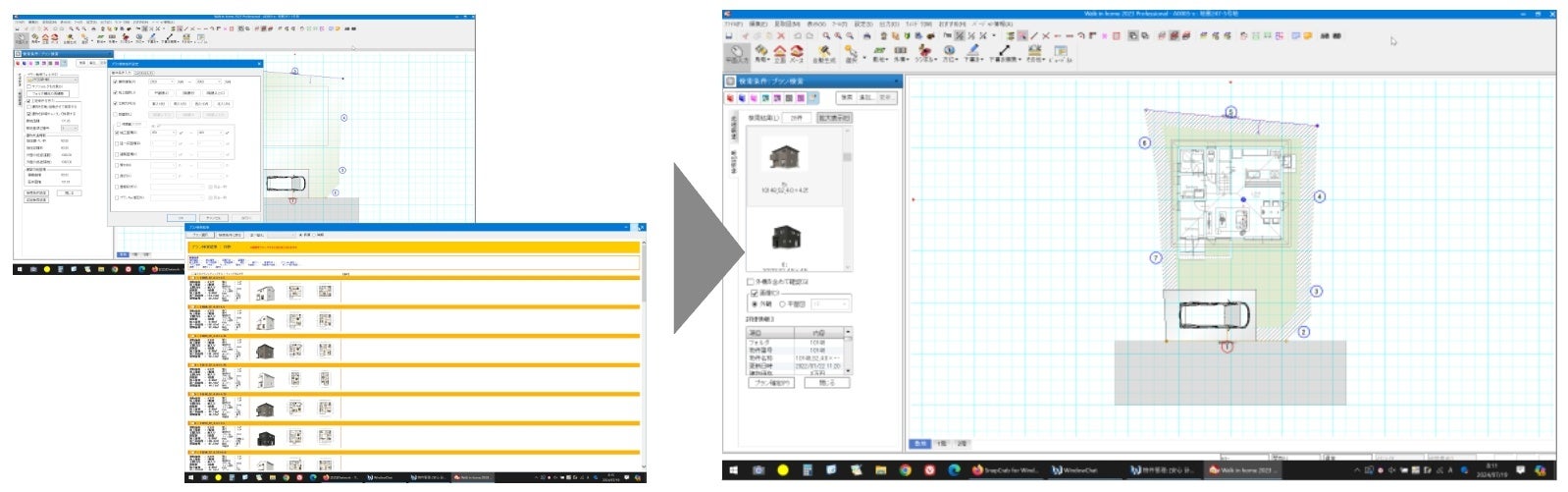Click the first magnifier zoom icon
This screenshot has height=492, width=1568.
click(x=826, y=35)
